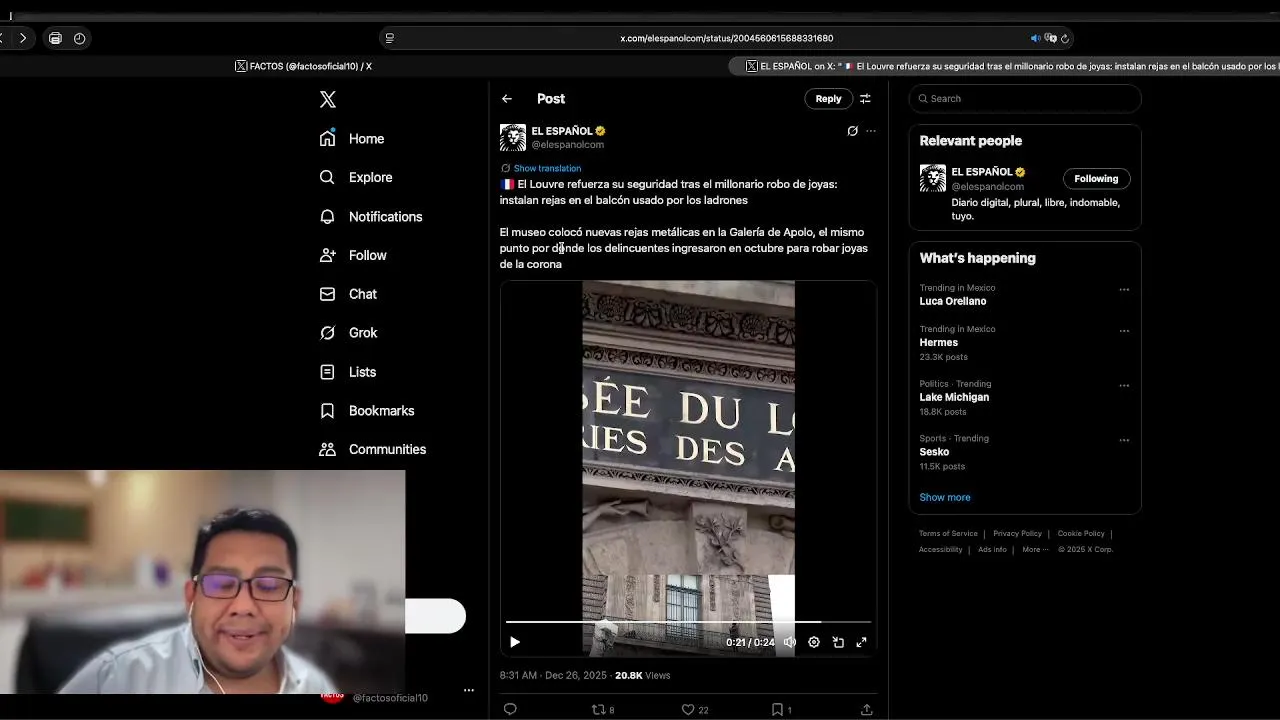The height and width of the screenshot is (720, 1280).
Task: Open account menu dots near @factosoficial10
Action: click(468, 690)
